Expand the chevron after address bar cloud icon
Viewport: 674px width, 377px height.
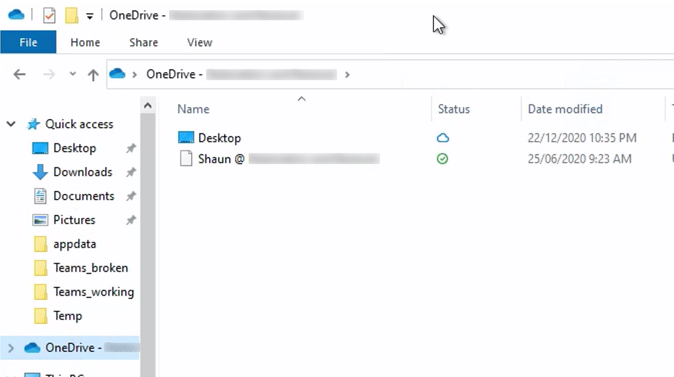click(x=135, y=75)
